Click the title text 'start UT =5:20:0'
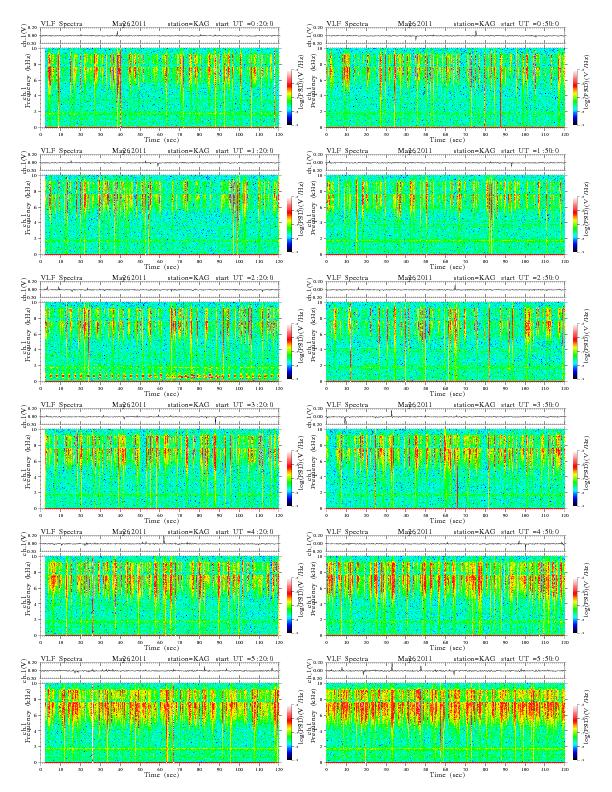This screenshot has height=792, width=612. (x=245, y=659)
